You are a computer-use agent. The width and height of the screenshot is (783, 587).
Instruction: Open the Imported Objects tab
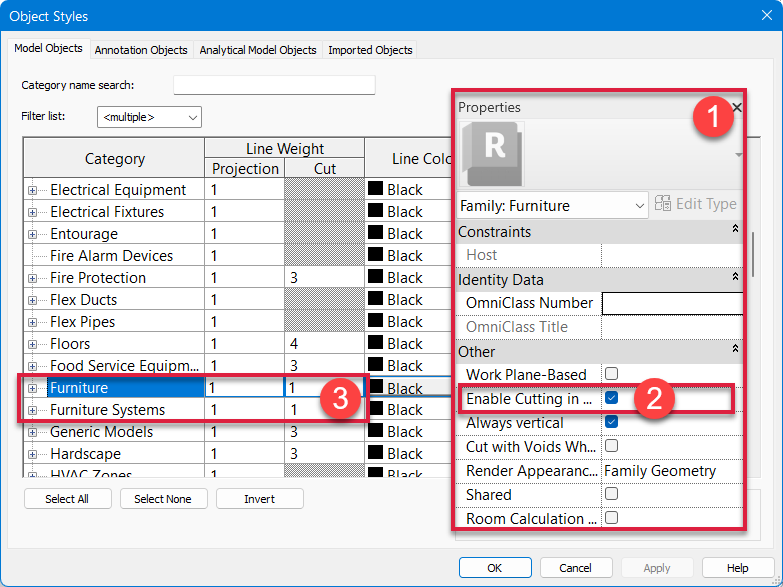tap(369, 49)
